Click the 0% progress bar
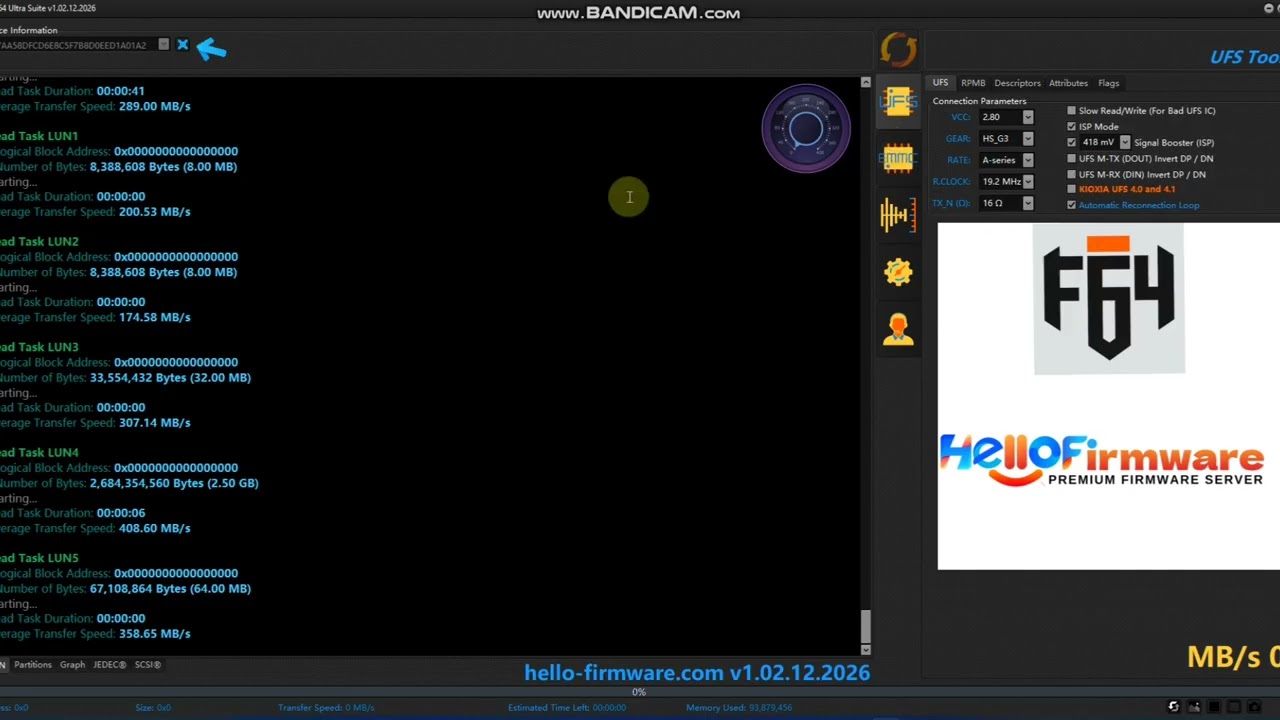 pos(639,692)
